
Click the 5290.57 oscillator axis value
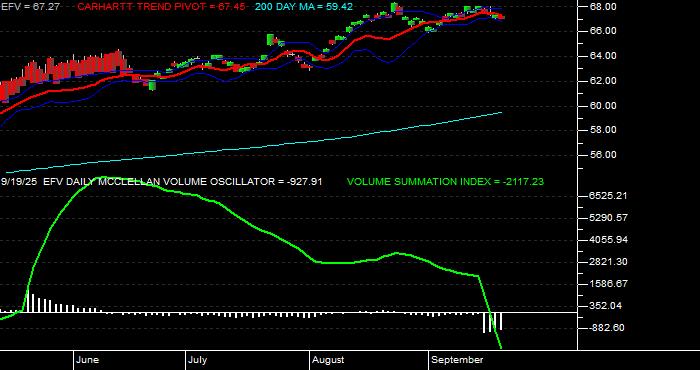pyautogui.click(x=609, y=218)
